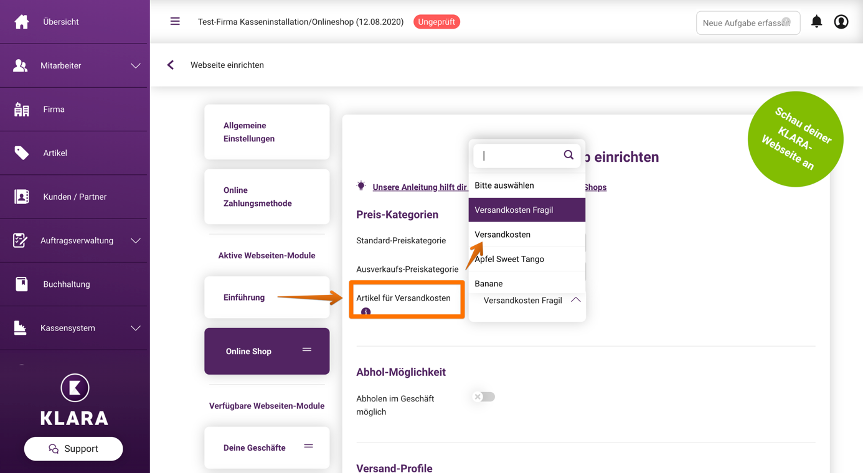
Task: Click the Buchhaltung book icon
Action: 21,284
